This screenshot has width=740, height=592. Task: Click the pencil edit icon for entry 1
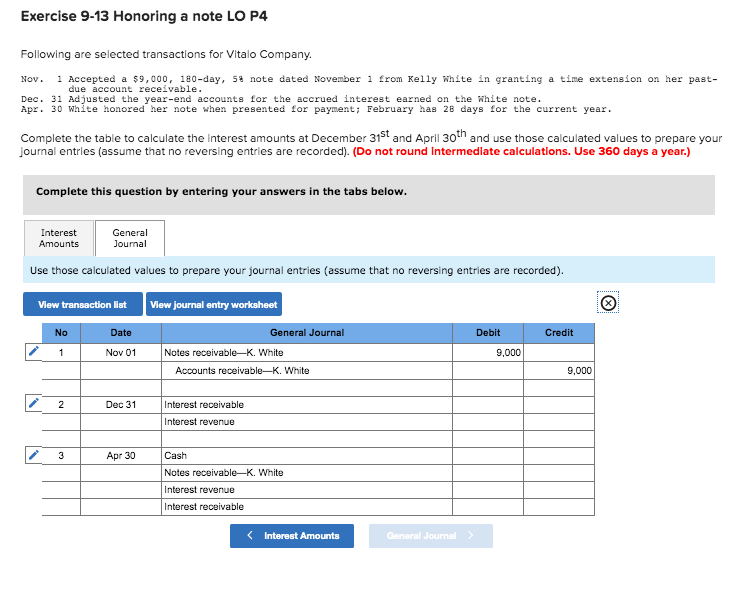click(34, 352)
